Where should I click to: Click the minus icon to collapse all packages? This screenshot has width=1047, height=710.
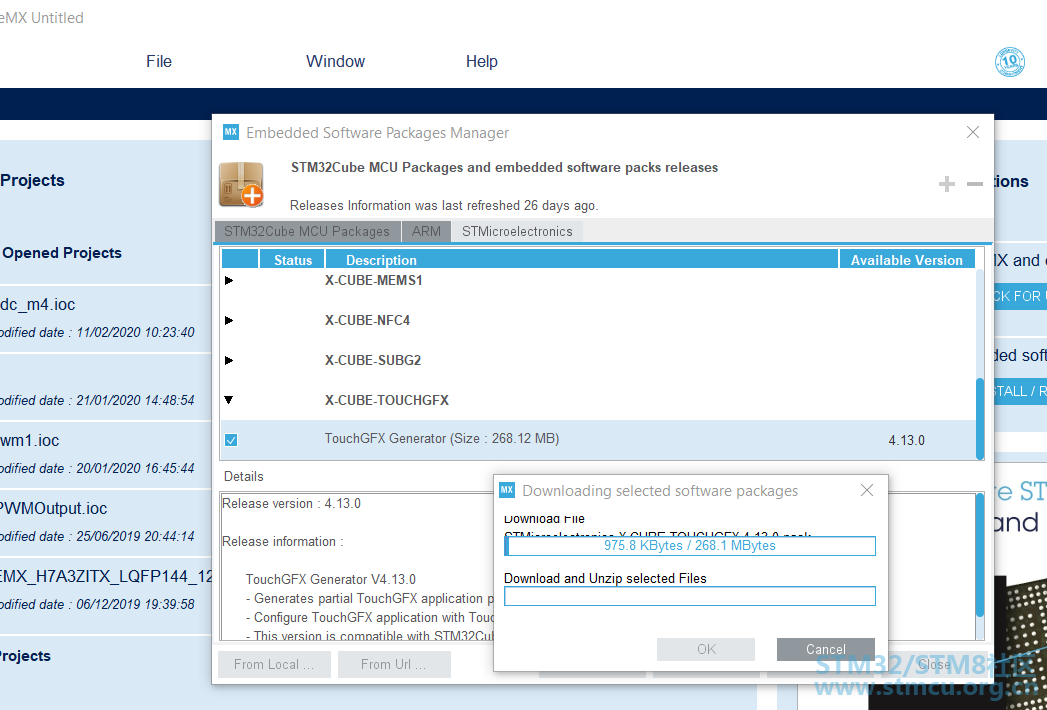click(x=975, y=184)
